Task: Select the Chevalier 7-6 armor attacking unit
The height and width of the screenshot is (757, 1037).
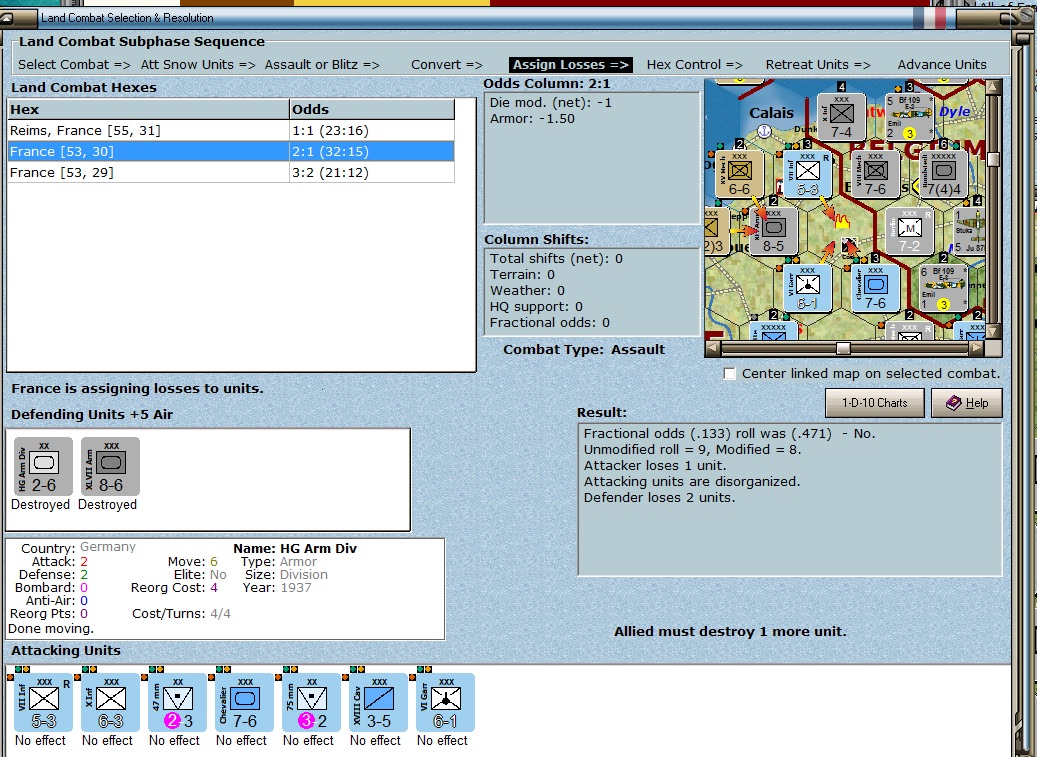Action: 245,702
